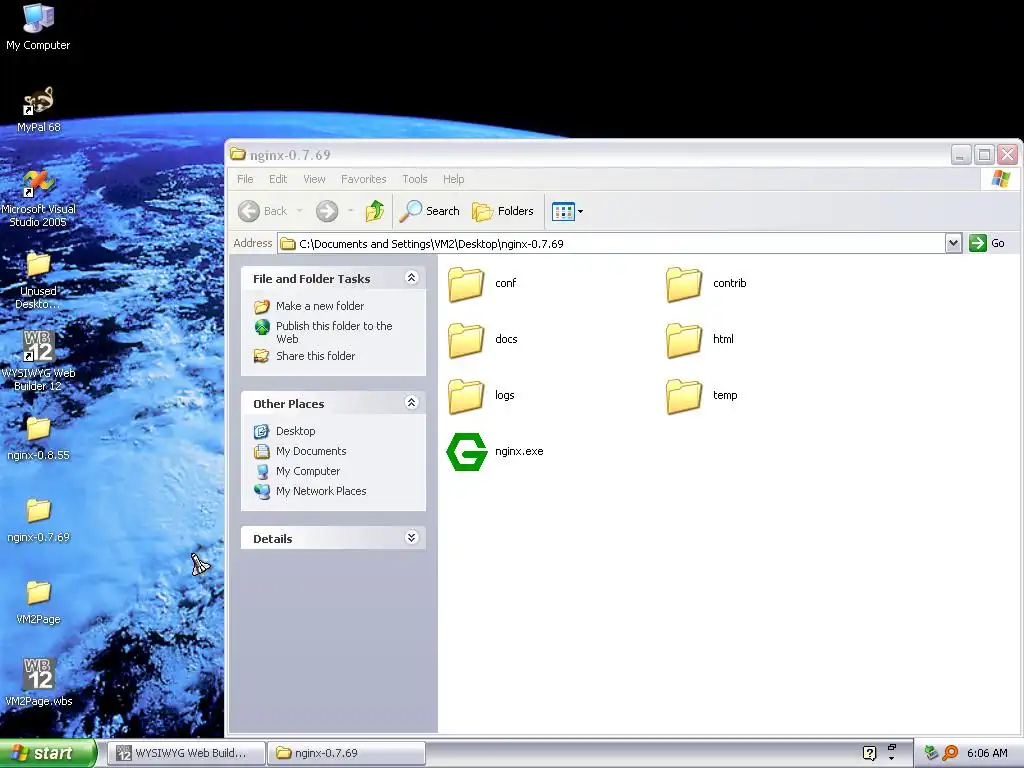The width and height of the screenshot is (1024, 768).
Task: Click the Go button beside address bar
Action: (x=987, y=243)
